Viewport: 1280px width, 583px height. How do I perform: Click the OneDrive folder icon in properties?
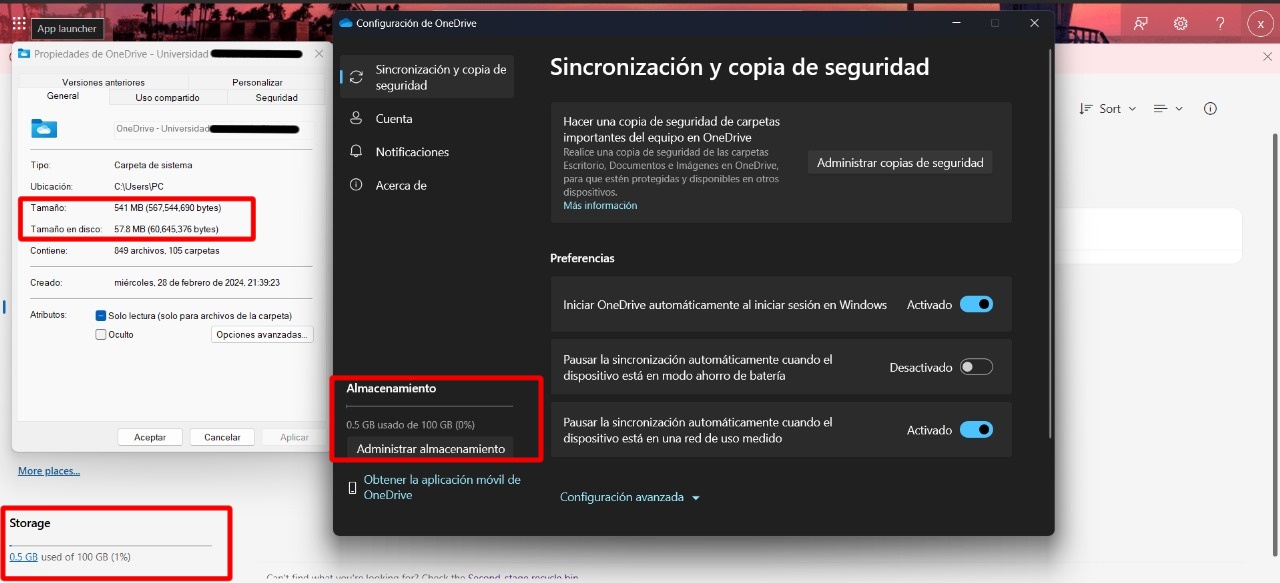(x=44, y=128)
